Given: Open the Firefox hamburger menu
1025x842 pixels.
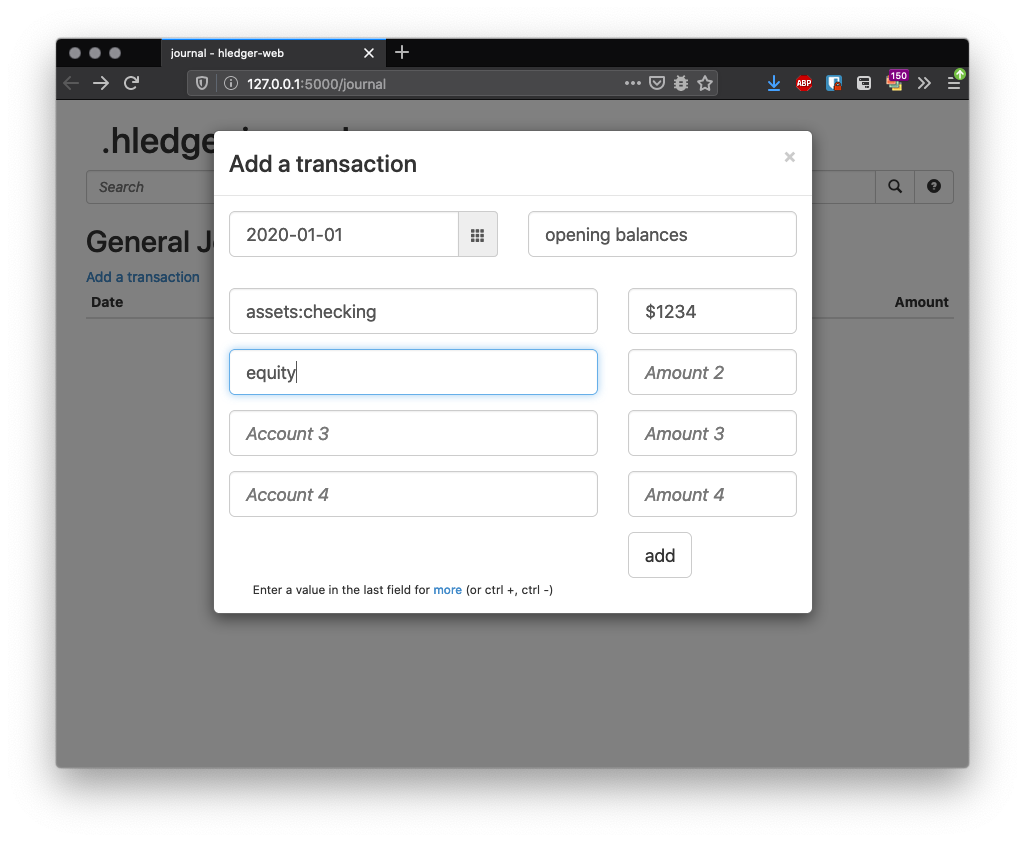Looking at the screenshot, I should pos(954,83).
